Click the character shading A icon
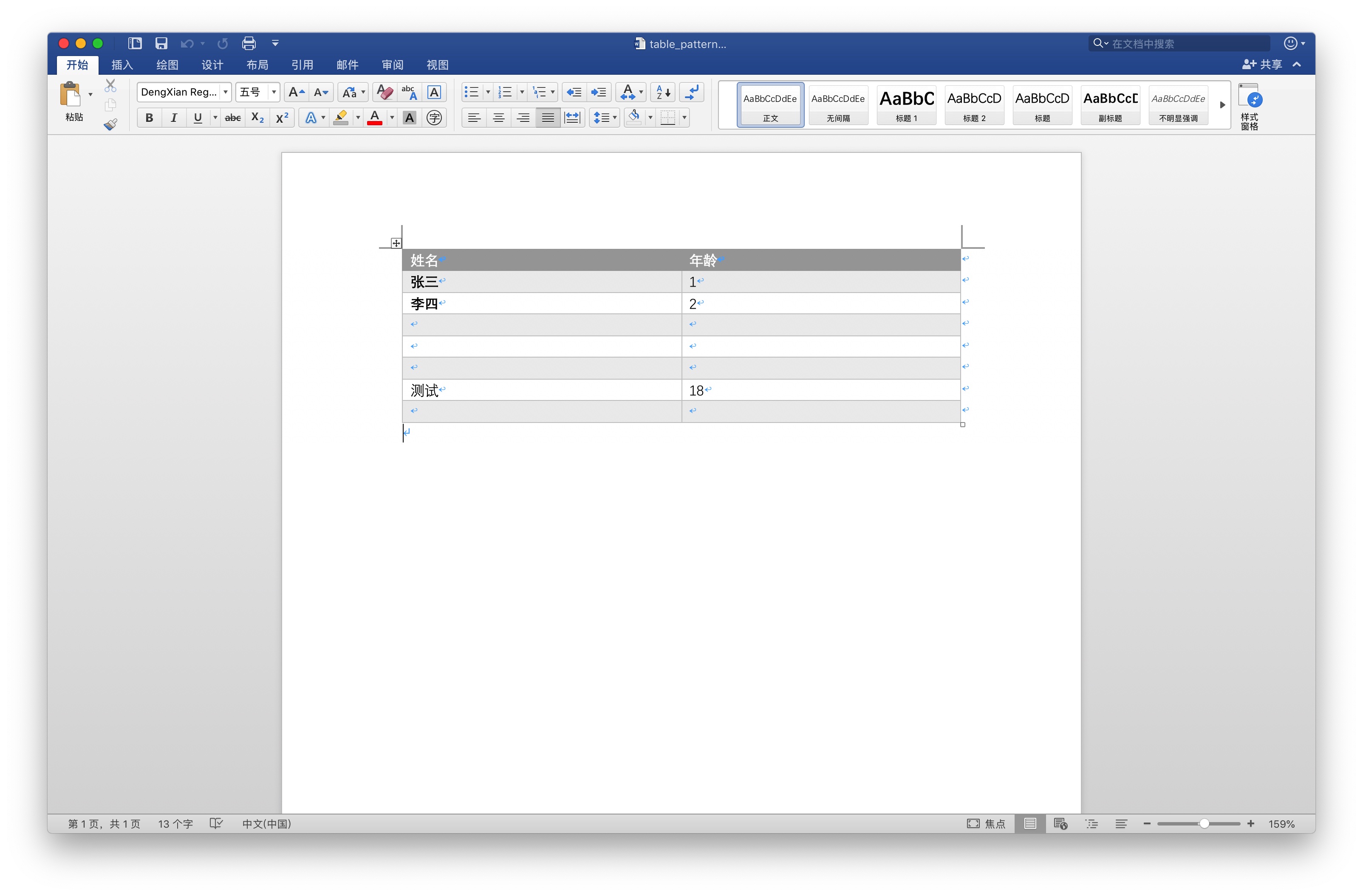This screenshot has height=896, width=1363. pos(410,118)
